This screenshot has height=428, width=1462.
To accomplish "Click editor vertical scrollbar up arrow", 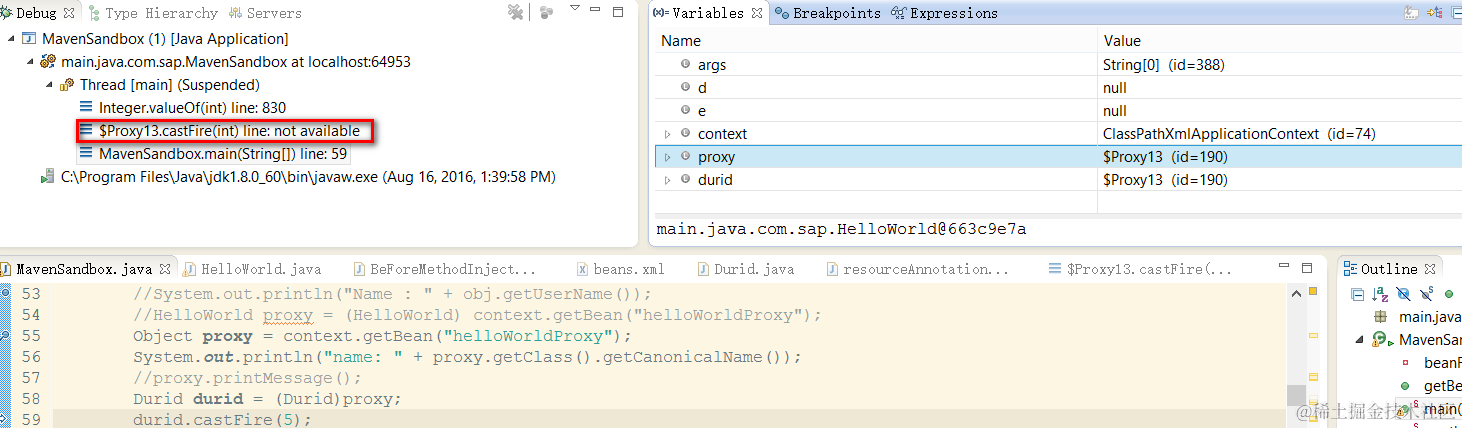I will (1296, 294).
